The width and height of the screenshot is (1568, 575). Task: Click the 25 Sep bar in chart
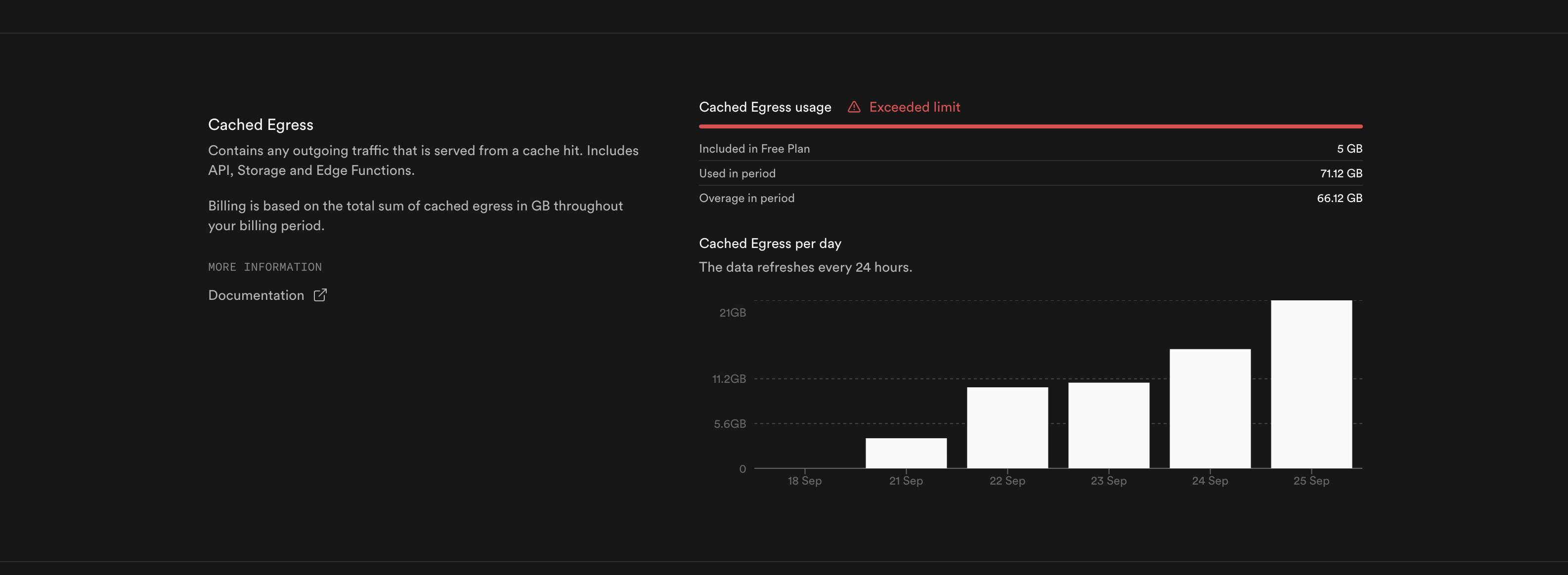1311,384
